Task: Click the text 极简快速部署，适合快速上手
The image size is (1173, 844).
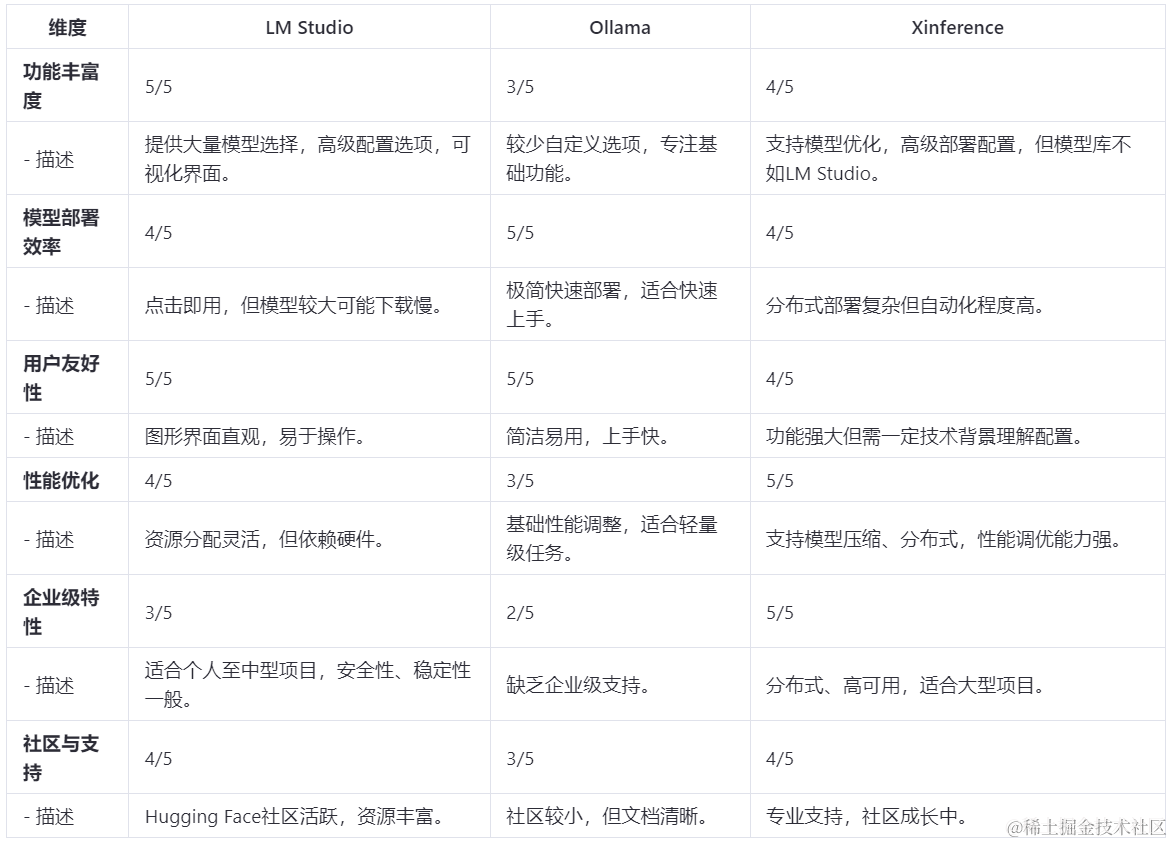Action: coord(611,305)
